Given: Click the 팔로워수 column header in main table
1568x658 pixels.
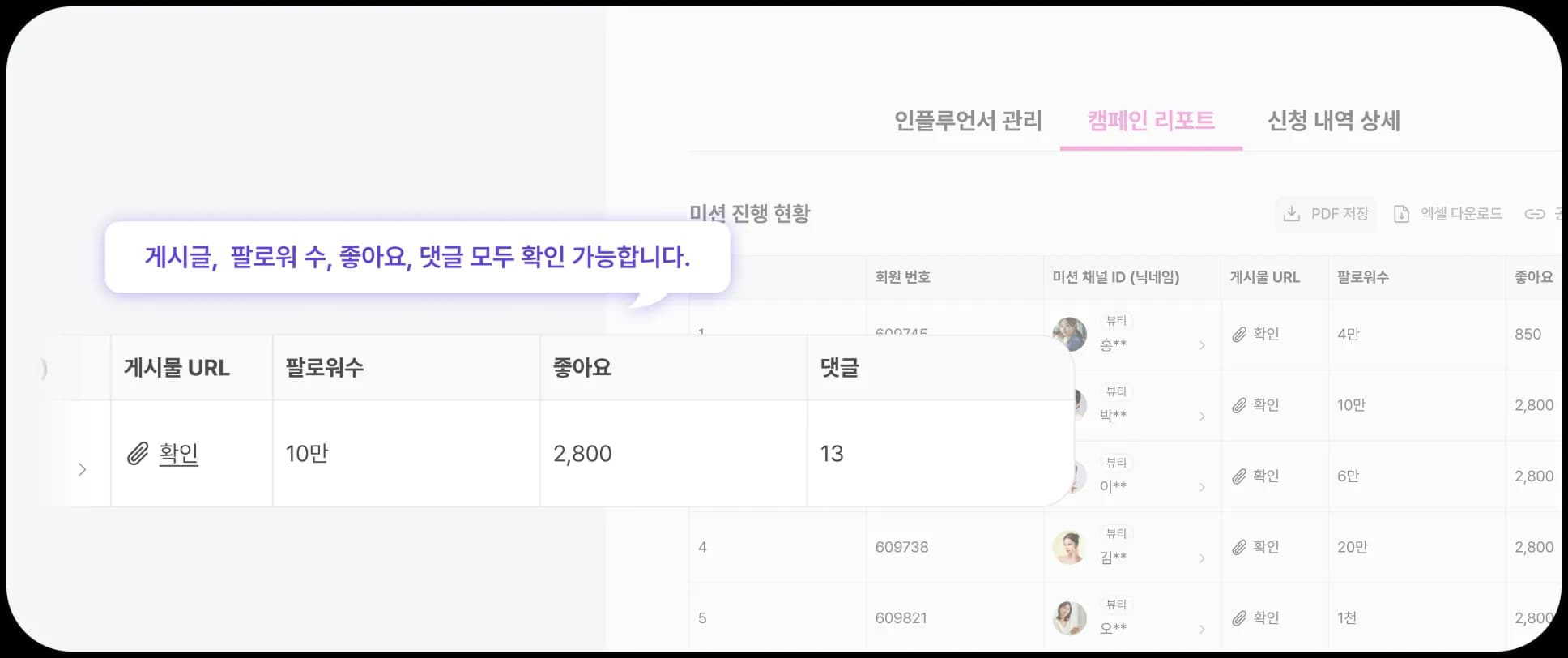Looking at the screenshot, I should 1362,277.
